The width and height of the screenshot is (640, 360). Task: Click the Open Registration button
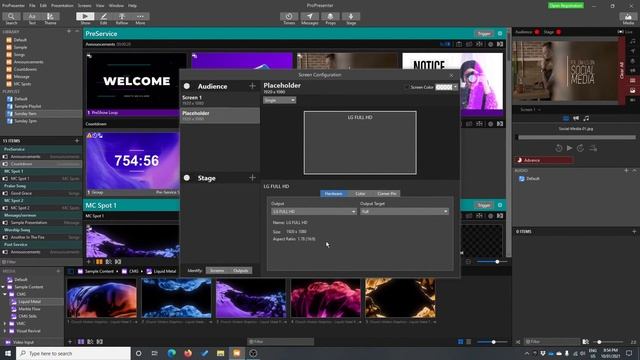tap(566, 6)
